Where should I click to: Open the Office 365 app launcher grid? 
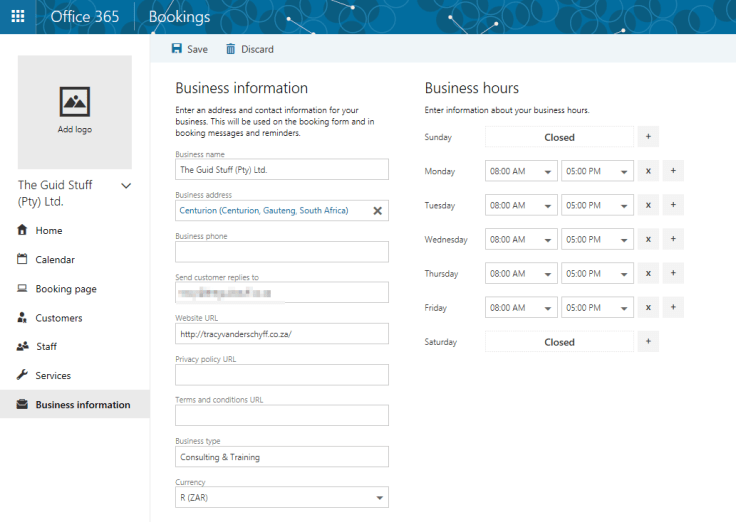pyautogui.click(x=18, y=17)
